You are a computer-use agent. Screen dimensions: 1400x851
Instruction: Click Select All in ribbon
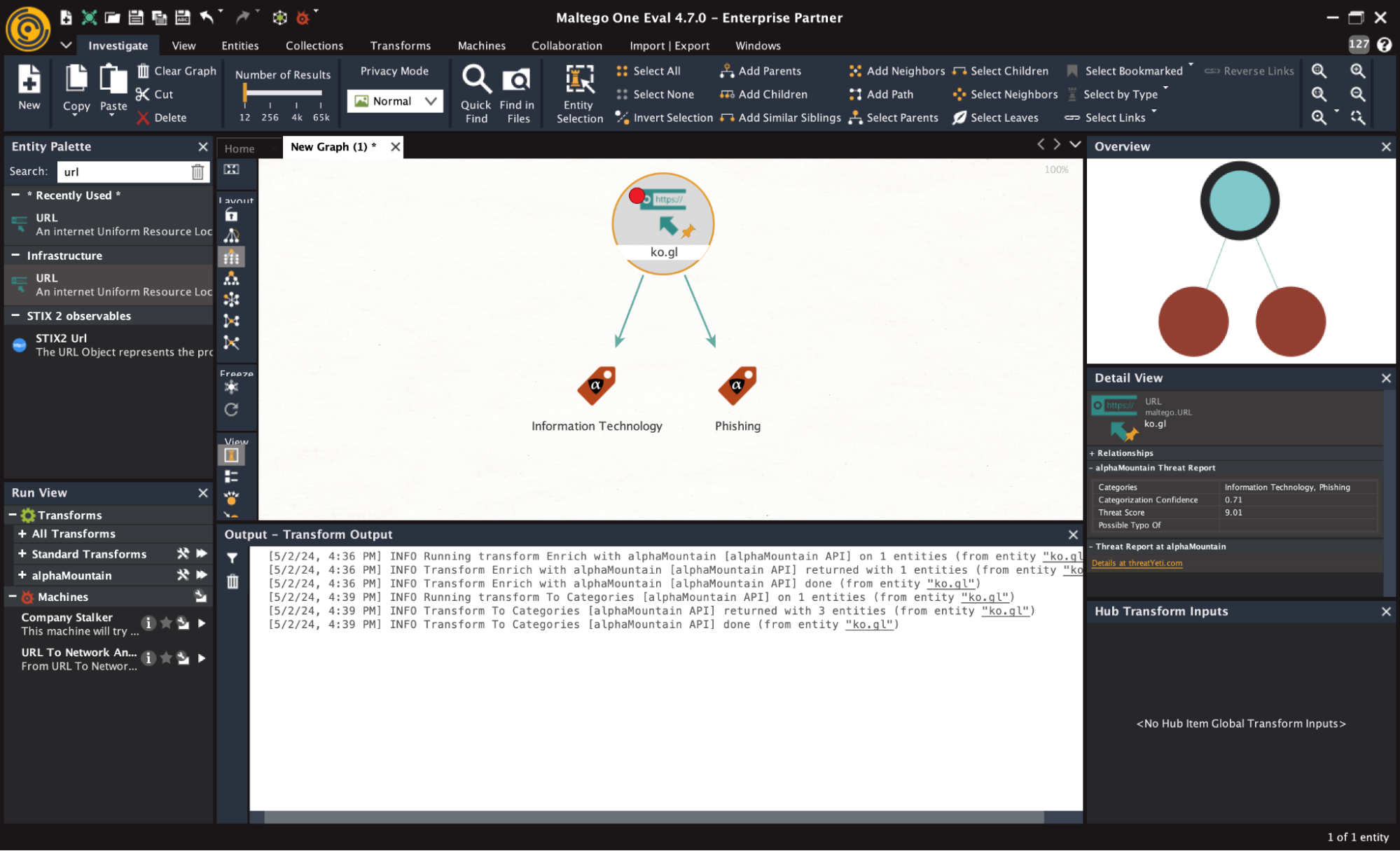(649, 71)
